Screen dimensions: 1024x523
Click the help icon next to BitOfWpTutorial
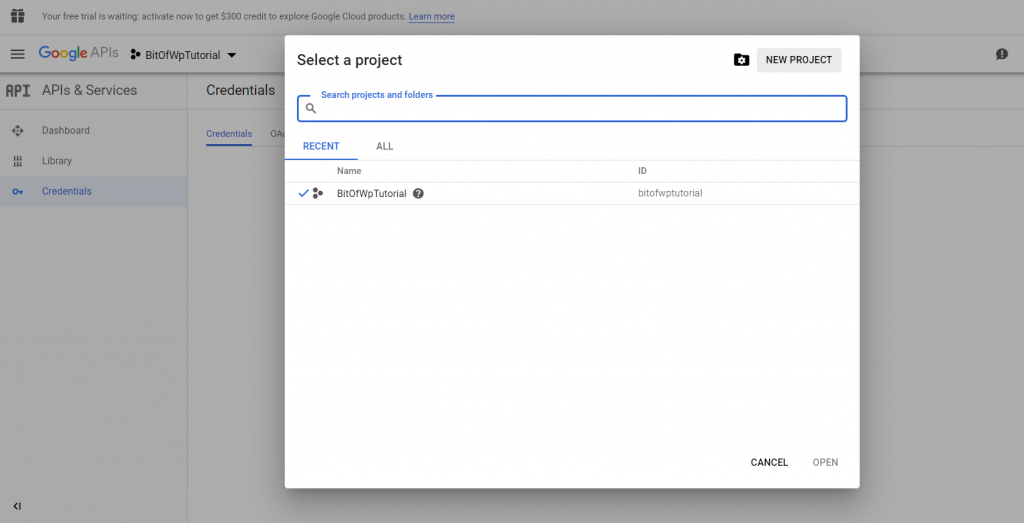[x=419, y=193]
